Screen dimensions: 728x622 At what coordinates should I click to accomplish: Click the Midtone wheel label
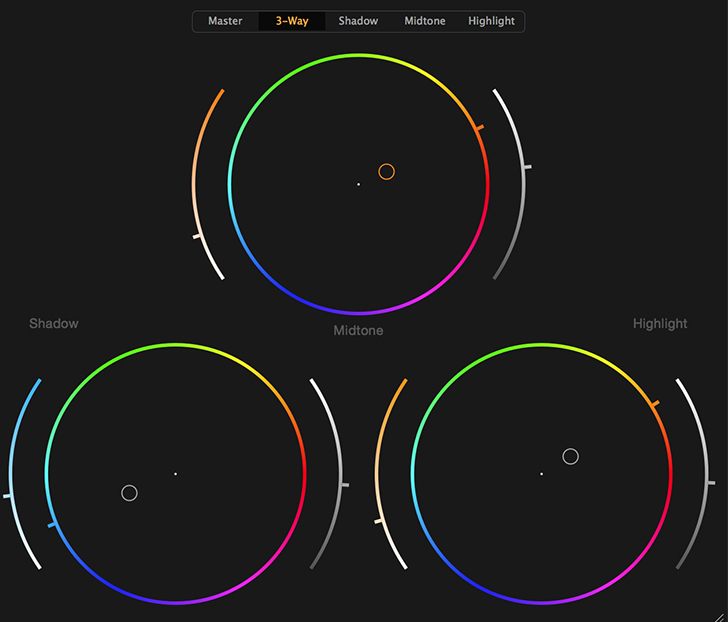[358, 330]
